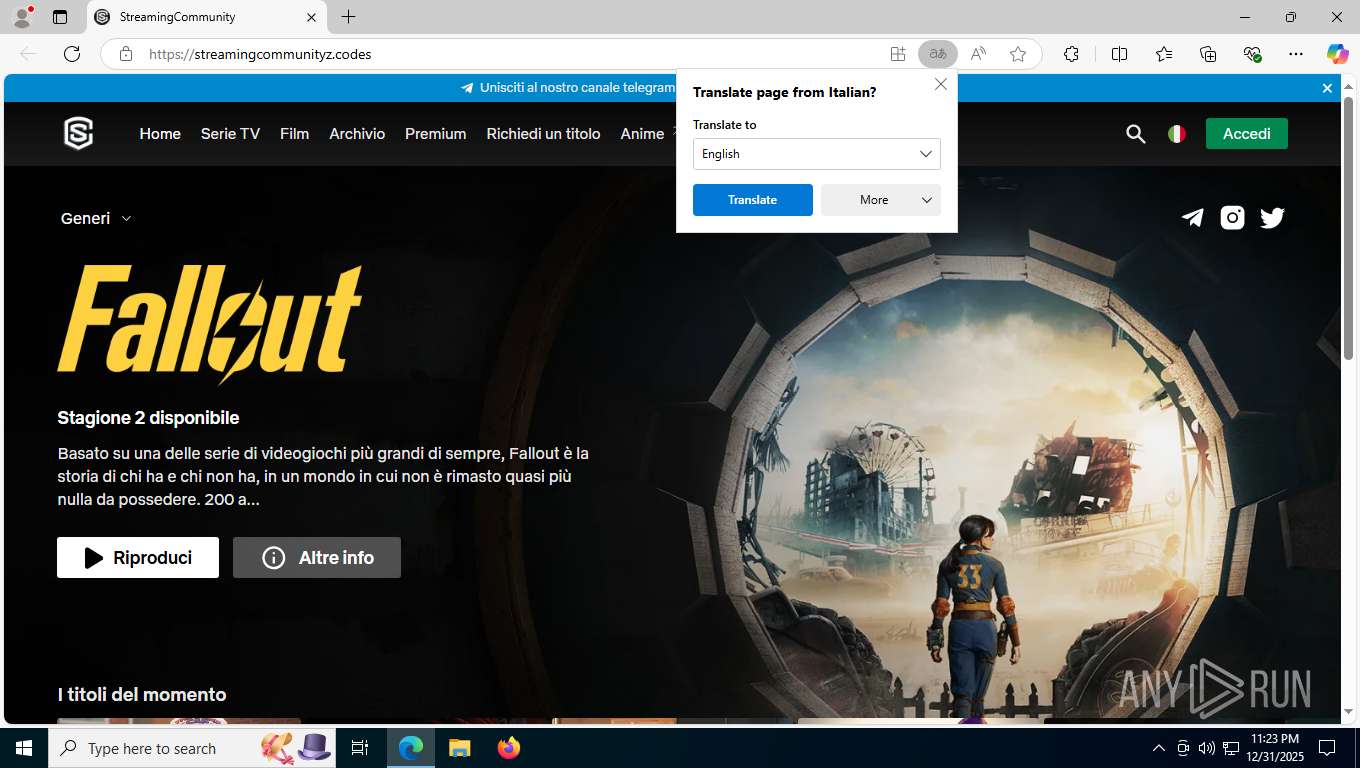Image resolution: width=1360 pixels, height=768 pixels.
Task: Click the translate icon in address bar
Action: click(937, 54)
